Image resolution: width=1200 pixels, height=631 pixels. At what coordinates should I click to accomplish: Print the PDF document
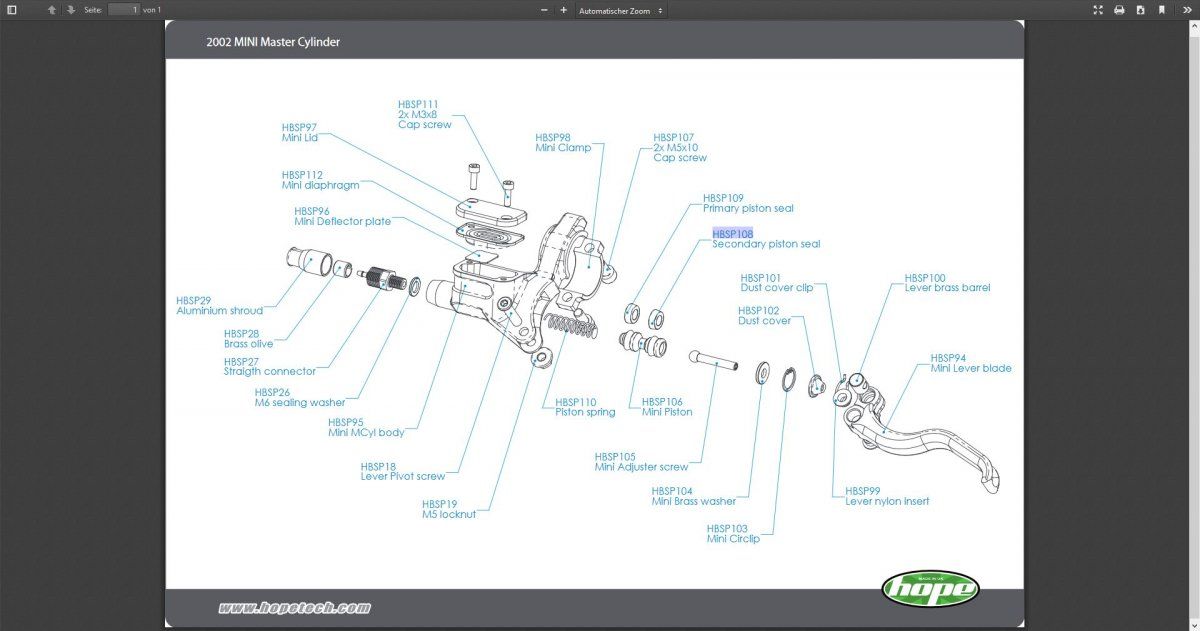[1119, 10]
